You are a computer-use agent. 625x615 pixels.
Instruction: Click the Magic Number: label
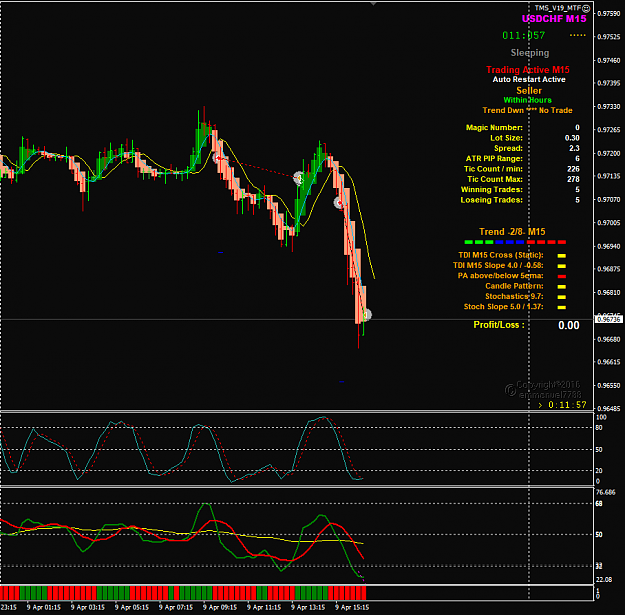tap(494, 128)
